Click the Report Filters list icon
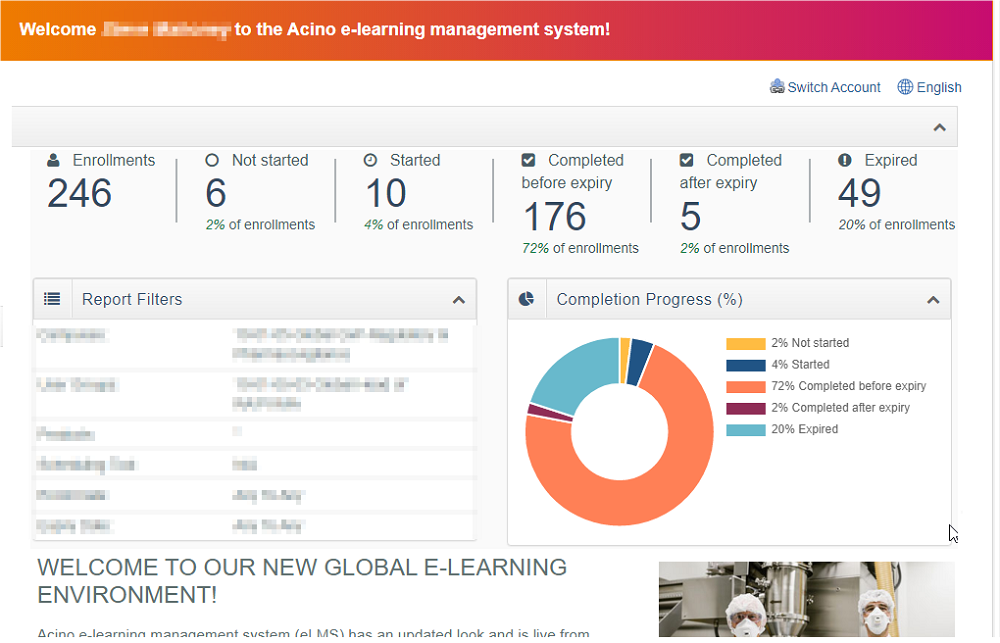This screenshot has width=1000, height=643. (52, 299)
